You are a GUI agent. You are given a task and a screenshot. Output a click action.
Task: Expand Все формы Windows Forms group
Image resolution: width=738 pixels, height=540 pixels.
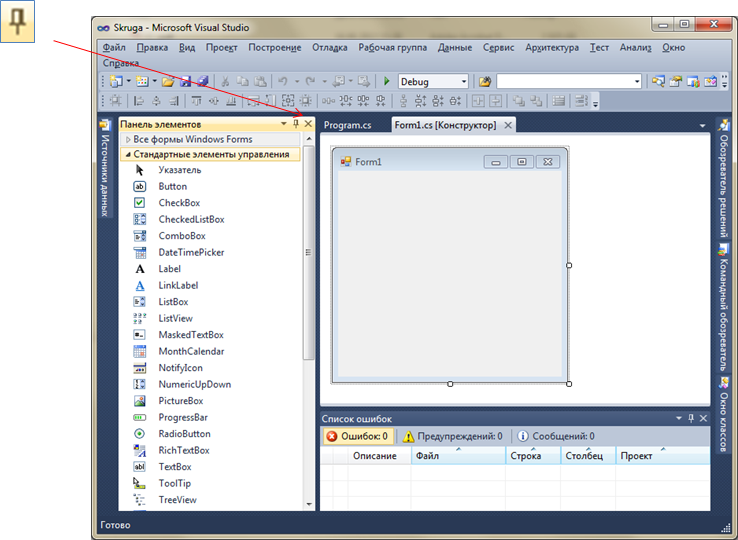click(192, 140)
